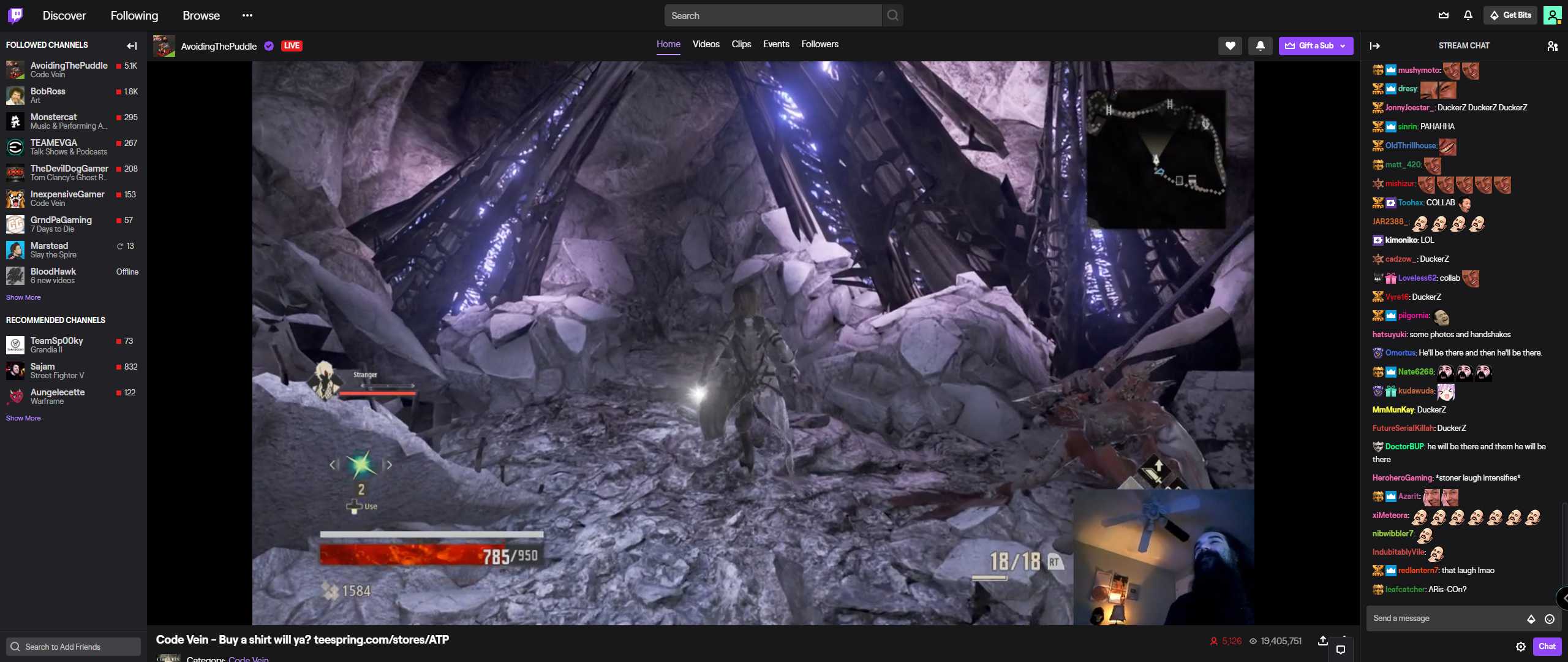Expand the Gift a Sub dropdown arrow
The height and width of the screenshot is (662, 1568).
click(1343, 46)
